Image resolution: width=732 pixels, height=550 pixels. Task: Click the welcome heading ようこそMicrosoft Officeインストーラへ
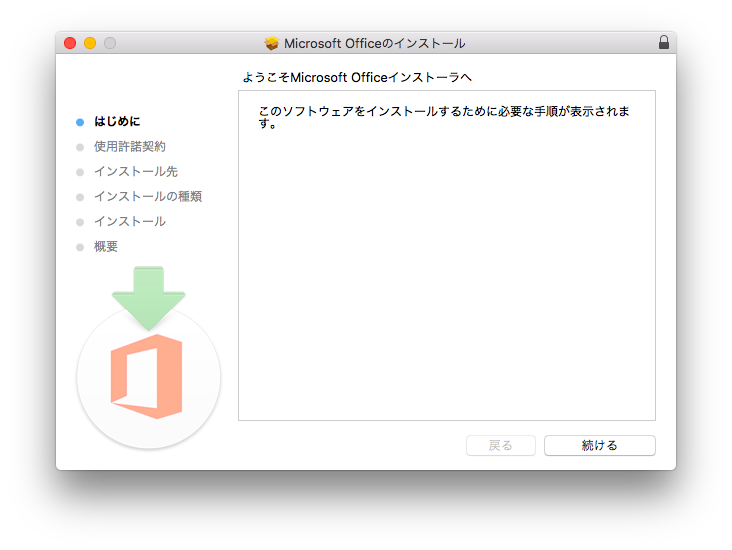click(x=357, y=78)
